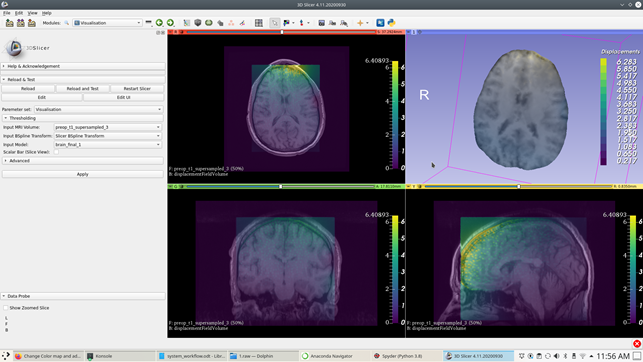Open the Load Data toolbar icon
The image size is (643, 362).
pos(9,23)
